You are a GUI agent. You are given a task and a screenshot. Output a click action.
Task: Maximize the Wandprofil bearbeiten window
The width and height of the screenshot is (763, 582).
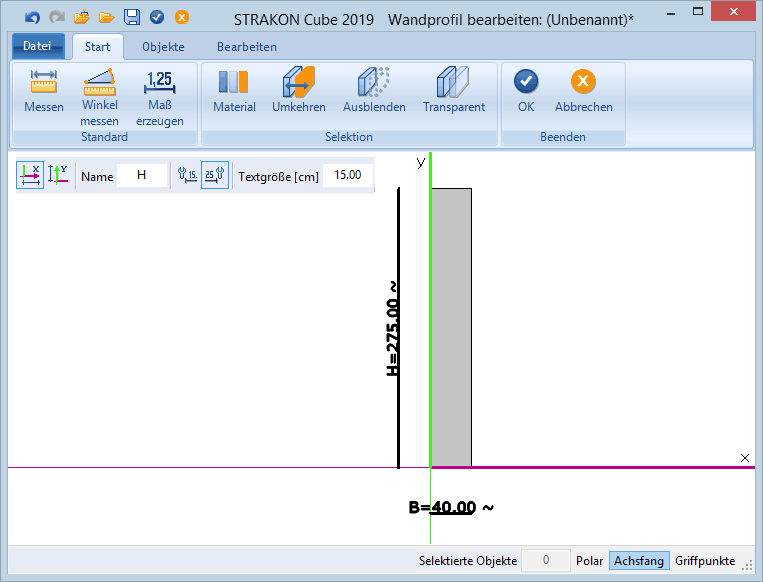click(x=698, y=12)
